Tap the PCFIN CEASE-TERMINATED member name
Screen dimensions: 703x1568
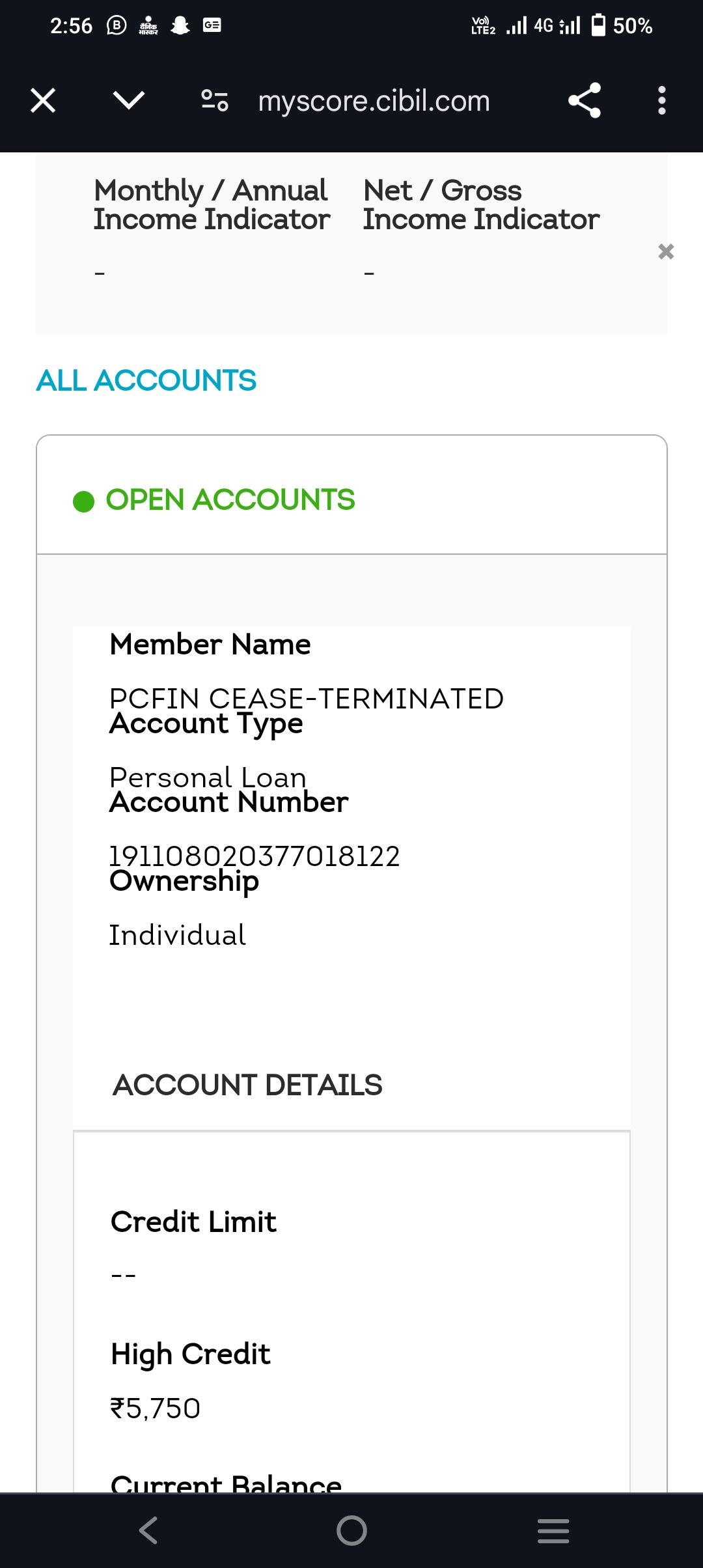pyautogui.click(x=306, y=699)
